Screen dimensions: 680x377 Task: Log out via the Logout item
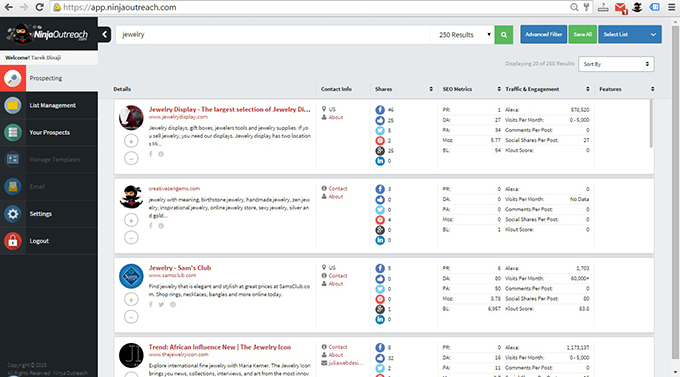tap(49, 241)
